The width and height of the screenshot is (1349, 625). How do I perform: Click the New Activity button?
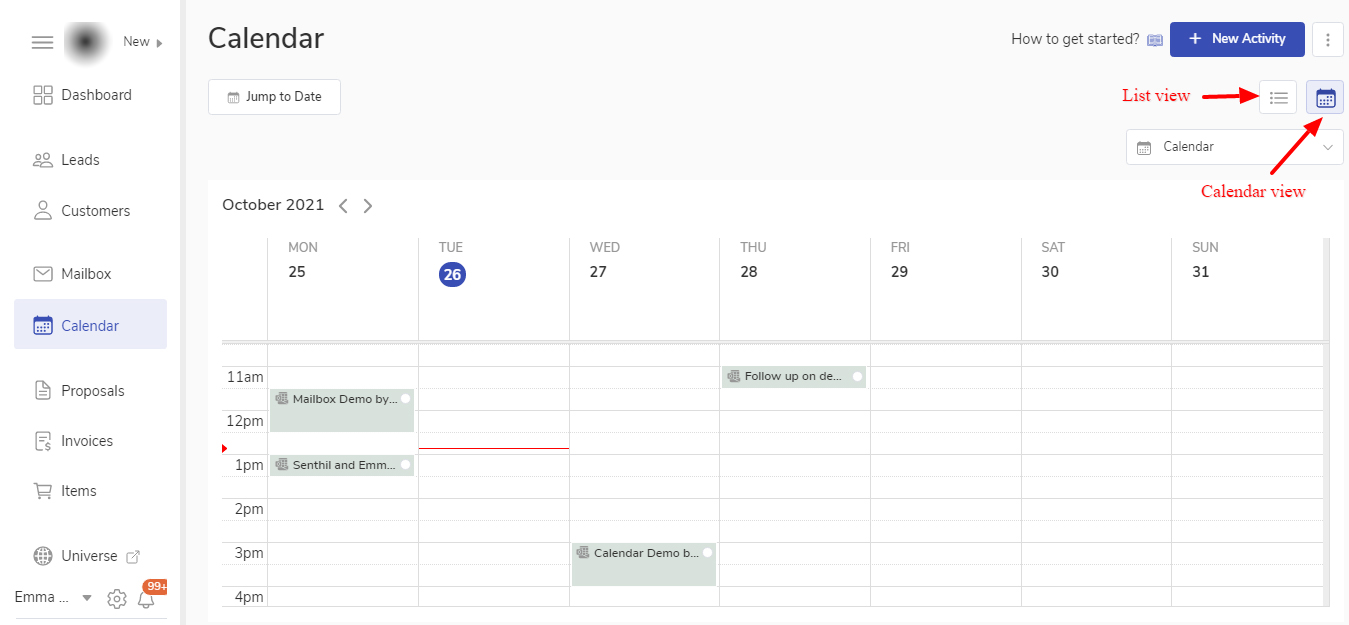click(x=1236, y=39)
